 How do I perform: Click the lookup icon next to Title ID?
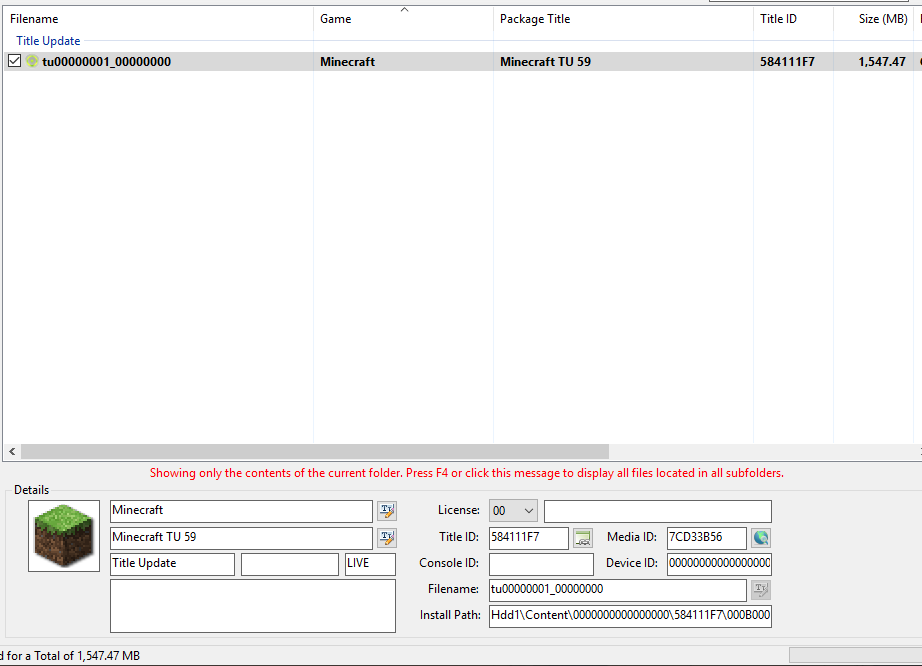click(583, 538)
